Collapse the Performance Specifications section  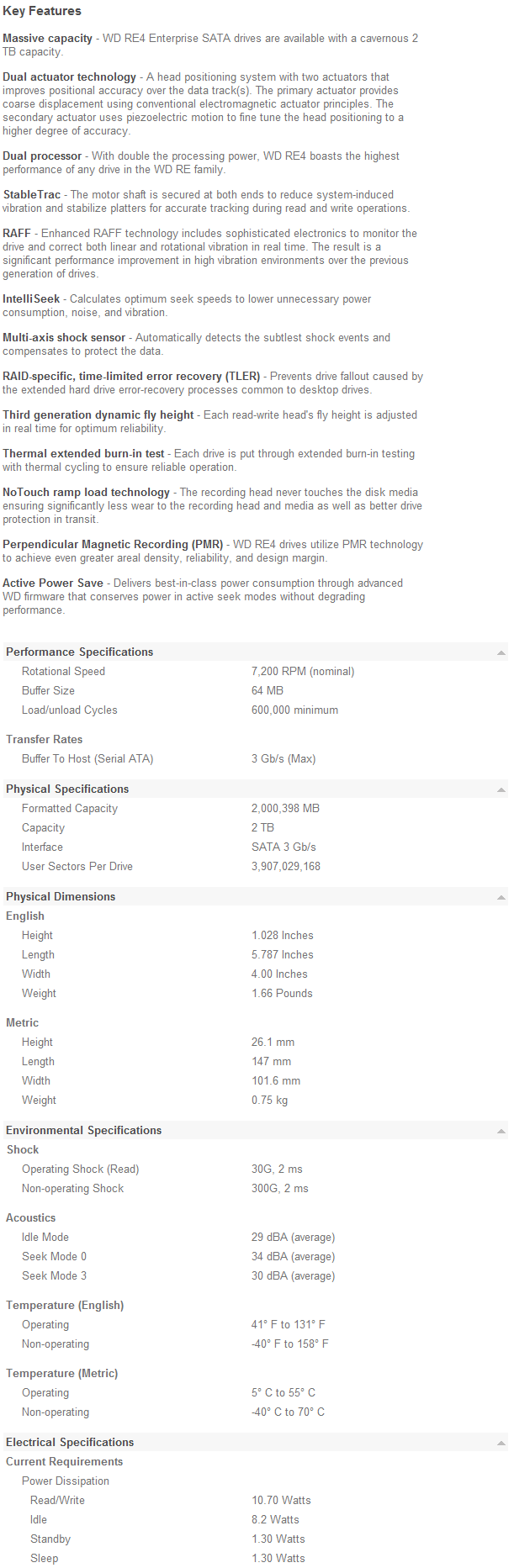(x=501, y=652)
